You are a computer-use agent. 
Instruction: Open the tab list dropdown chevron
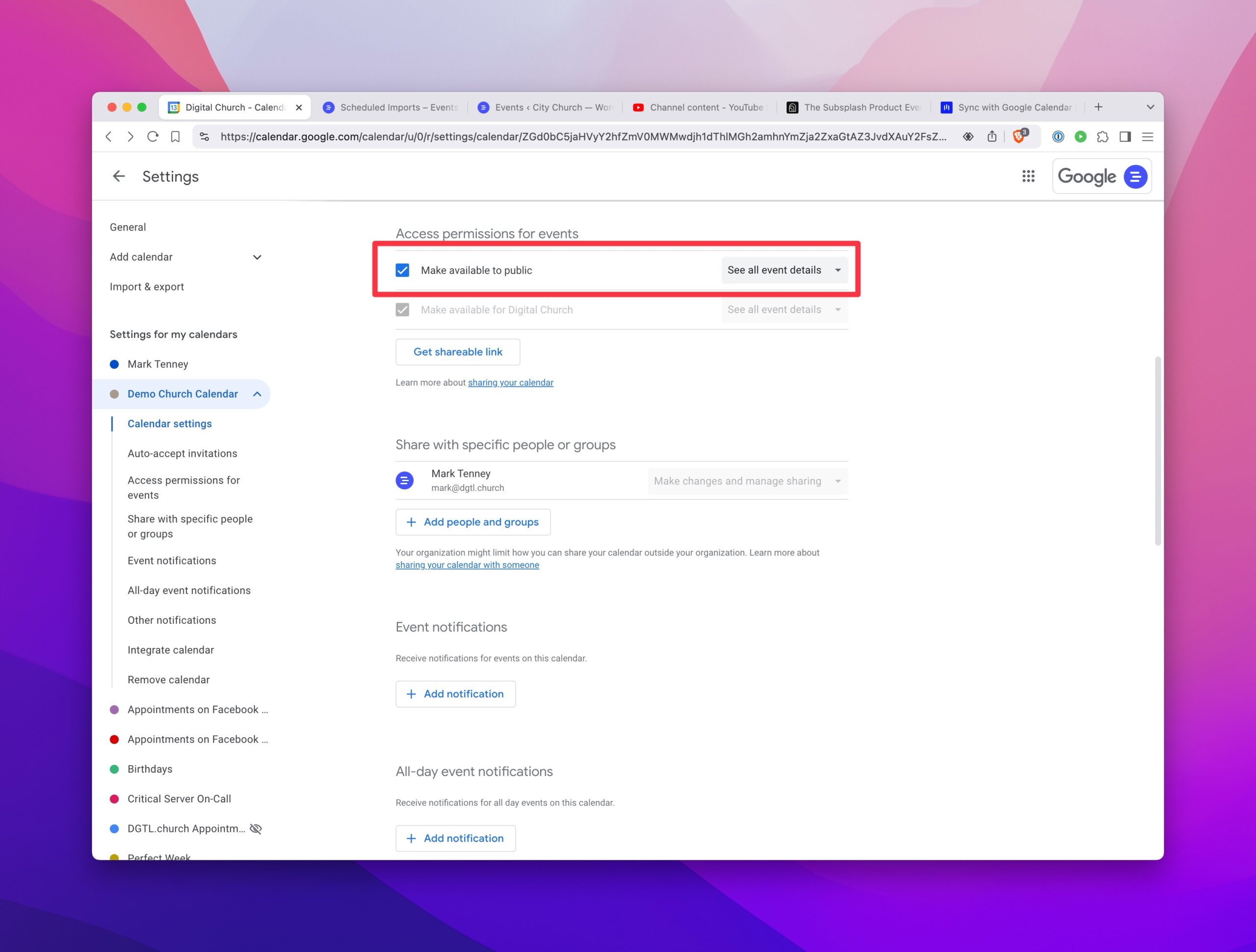(x=1150, y=107)
